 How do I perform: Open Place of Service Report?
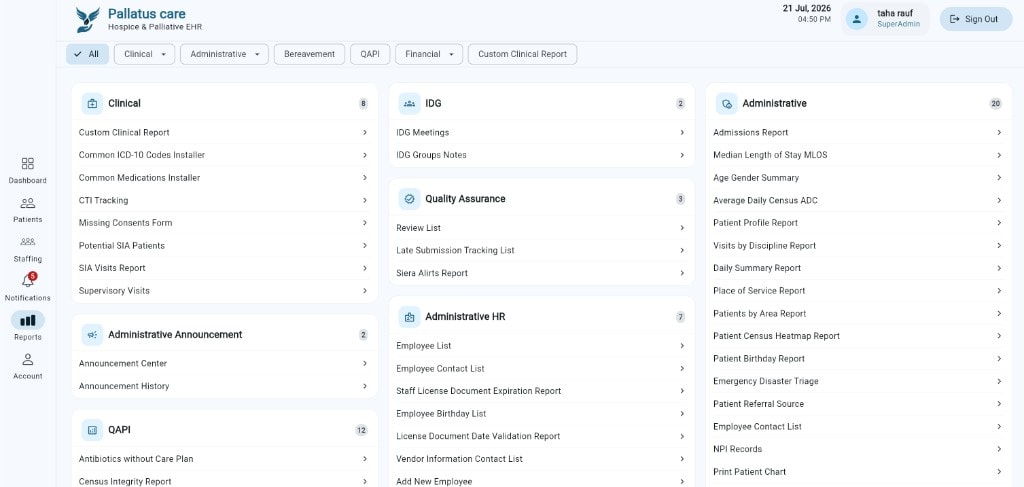click(859, 291)
